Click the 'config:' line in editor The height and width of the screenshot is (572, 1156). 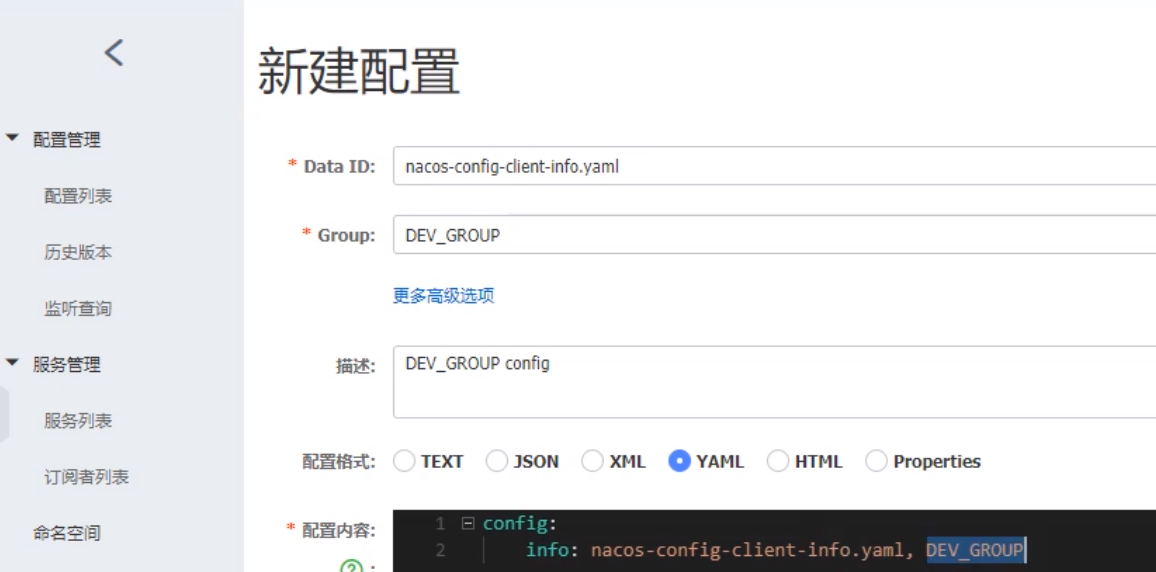(520, 524)
